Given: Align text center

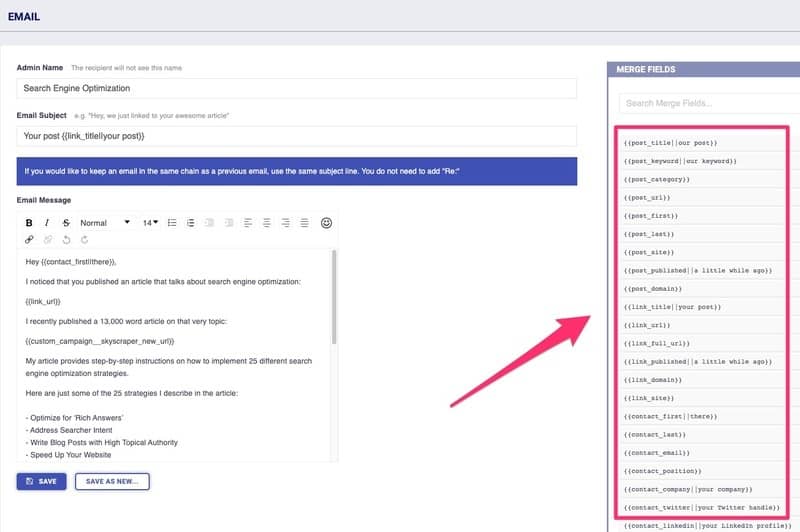Looking at the screenshot, I should click(x=266, y=223).
